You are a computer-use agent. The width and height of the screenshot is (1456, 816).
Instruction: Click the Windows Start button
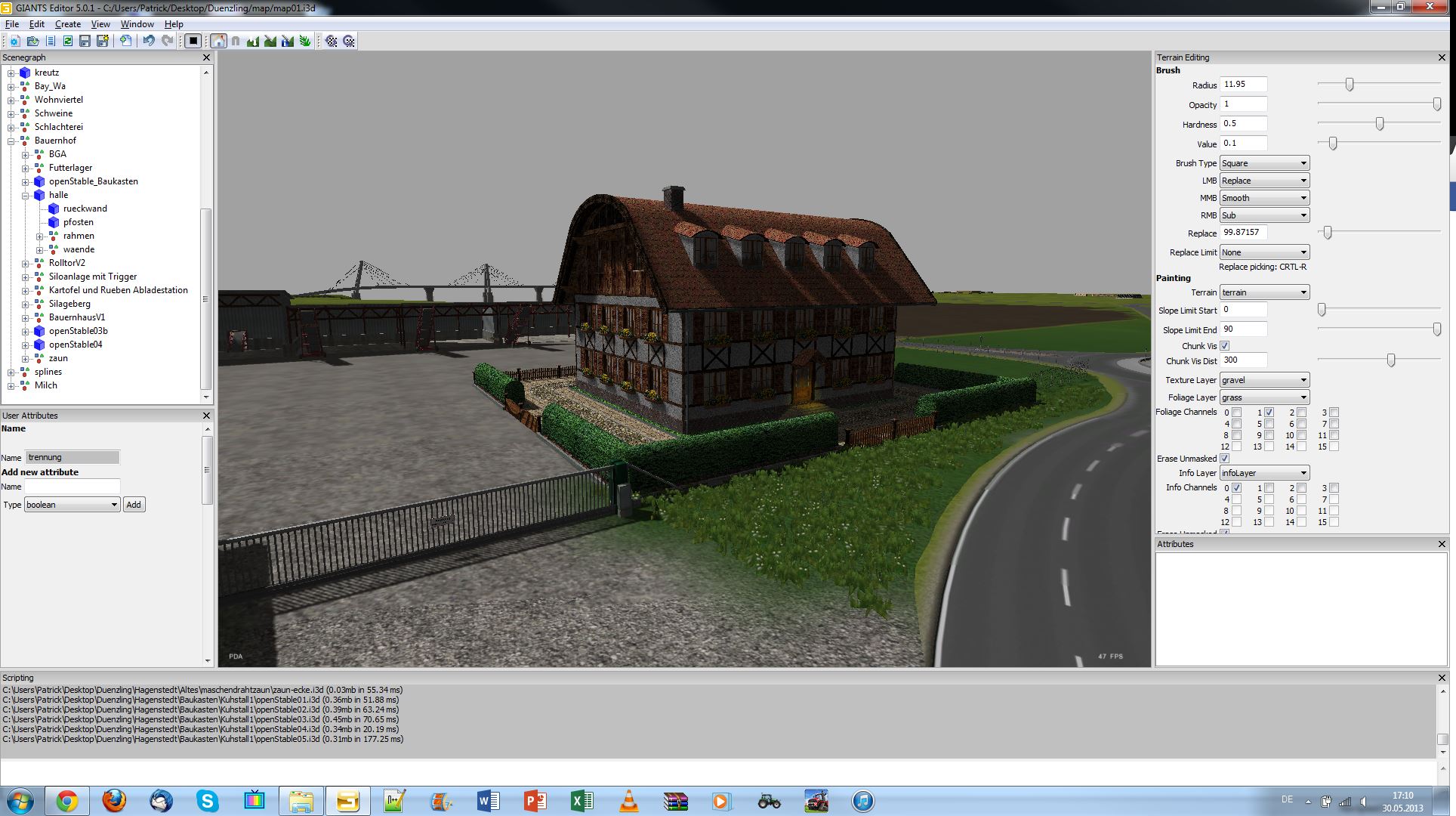(20, 801)
